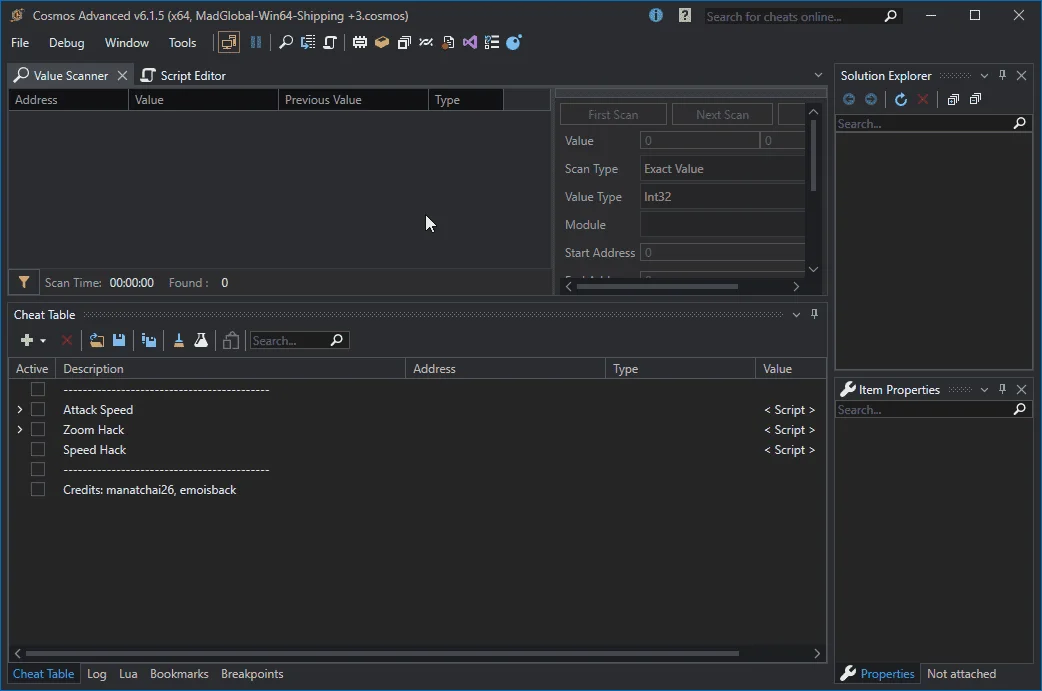
Task: Click the blue bomb-like sphere toolbar icon
Action: (514, 43)
